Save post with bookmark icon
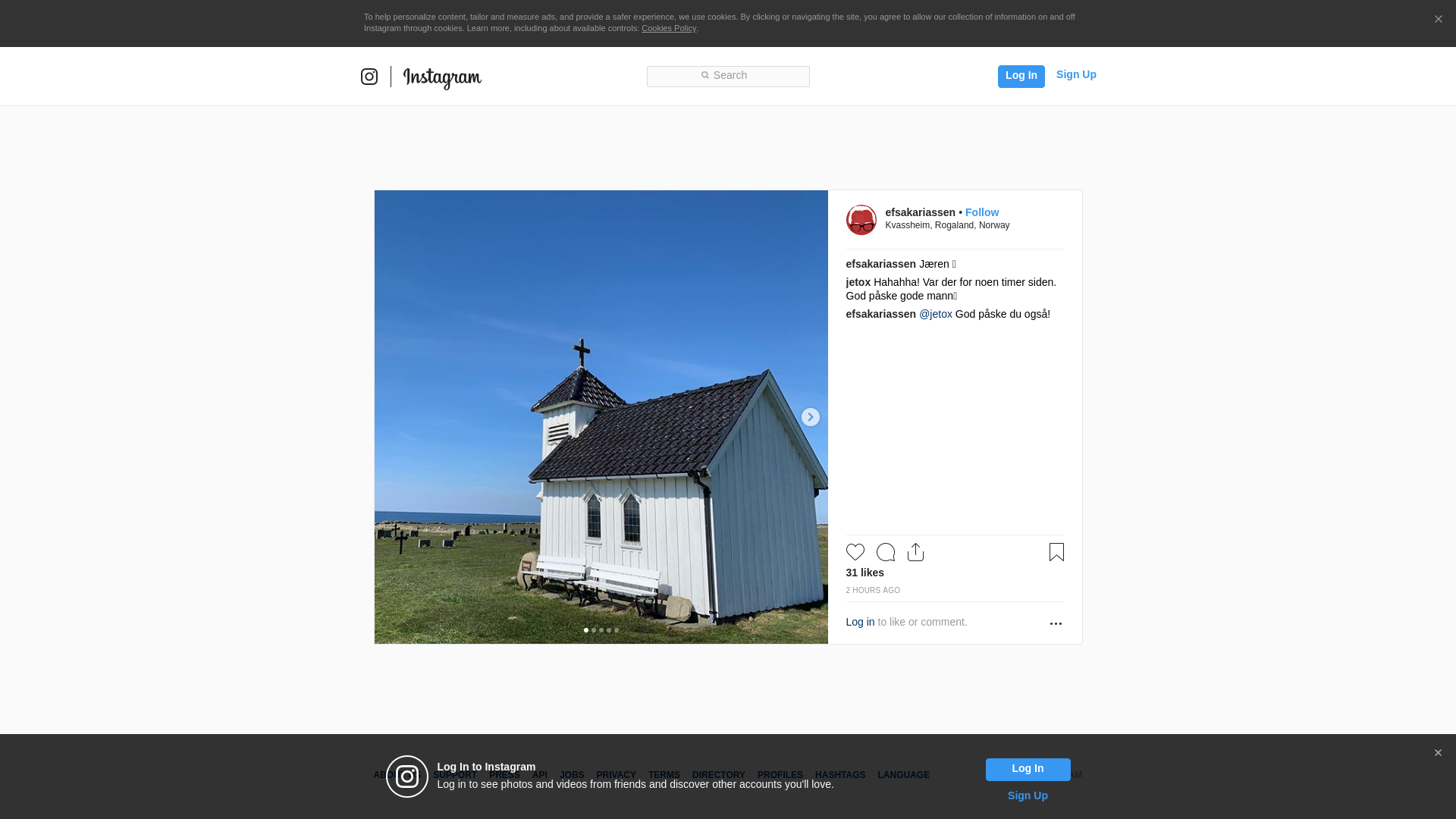 [1056, 552]
